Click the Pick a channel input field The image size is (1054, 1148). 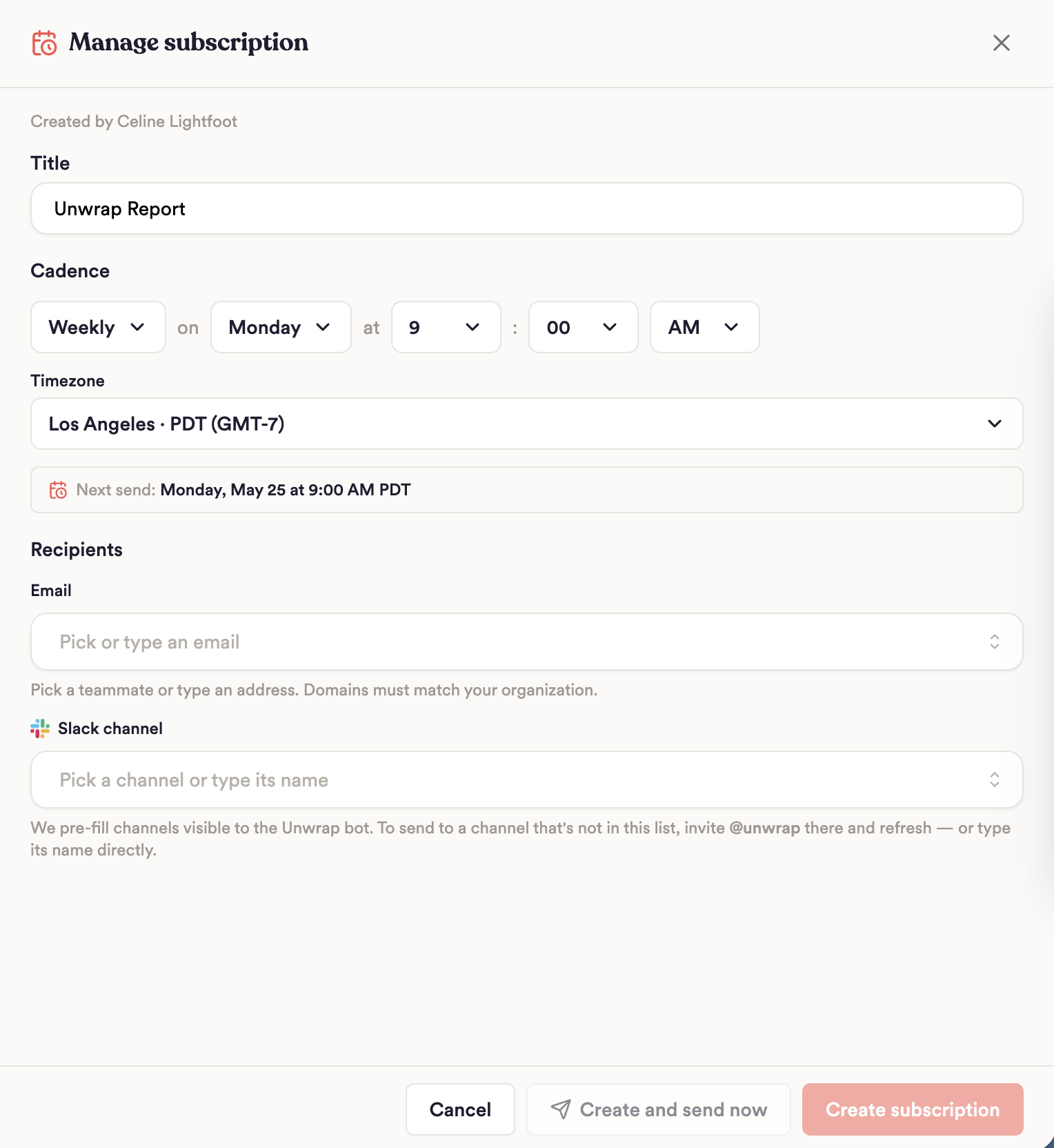(526, 780)
